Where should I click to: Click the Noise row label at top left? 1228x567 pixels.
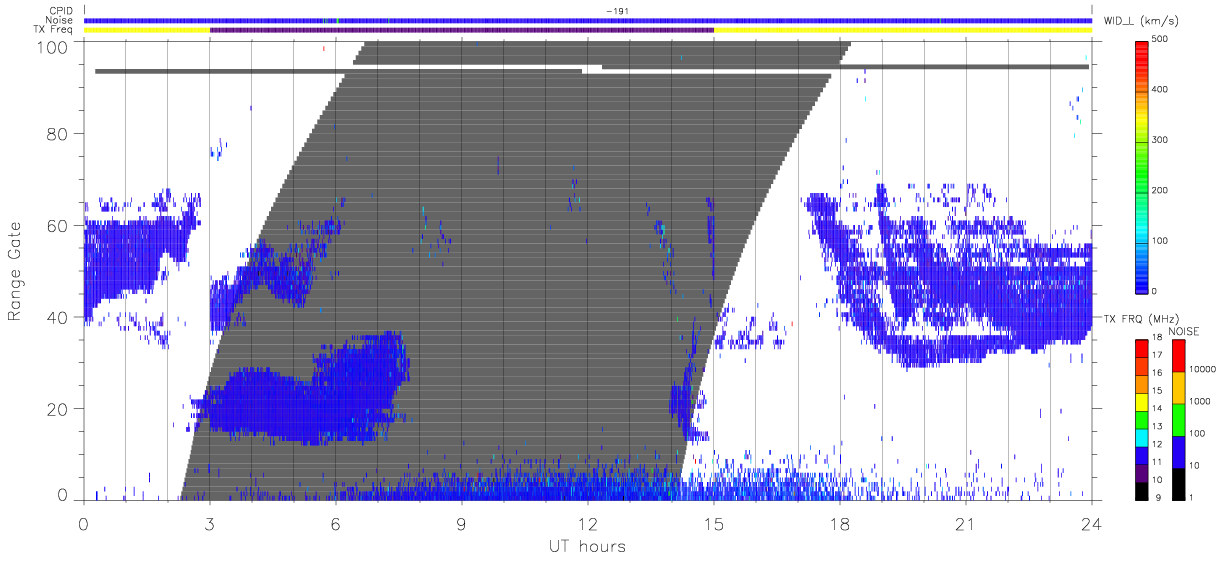coord(60,20)
